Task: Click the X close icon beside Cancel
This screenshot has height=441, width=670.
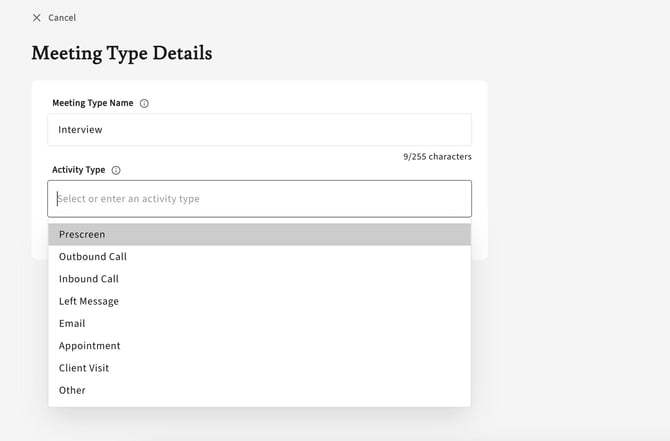Action: [37, 18]
